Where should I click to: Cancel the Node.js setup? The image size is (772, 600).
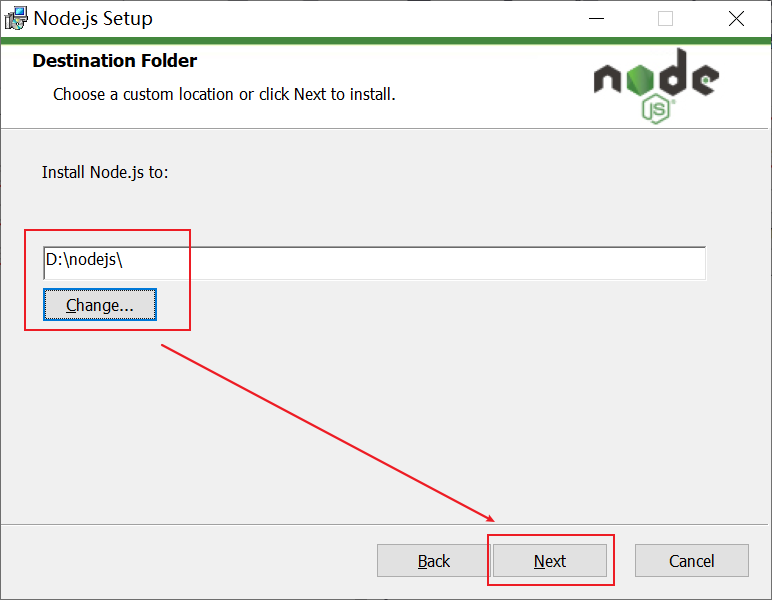click(692, 561)
